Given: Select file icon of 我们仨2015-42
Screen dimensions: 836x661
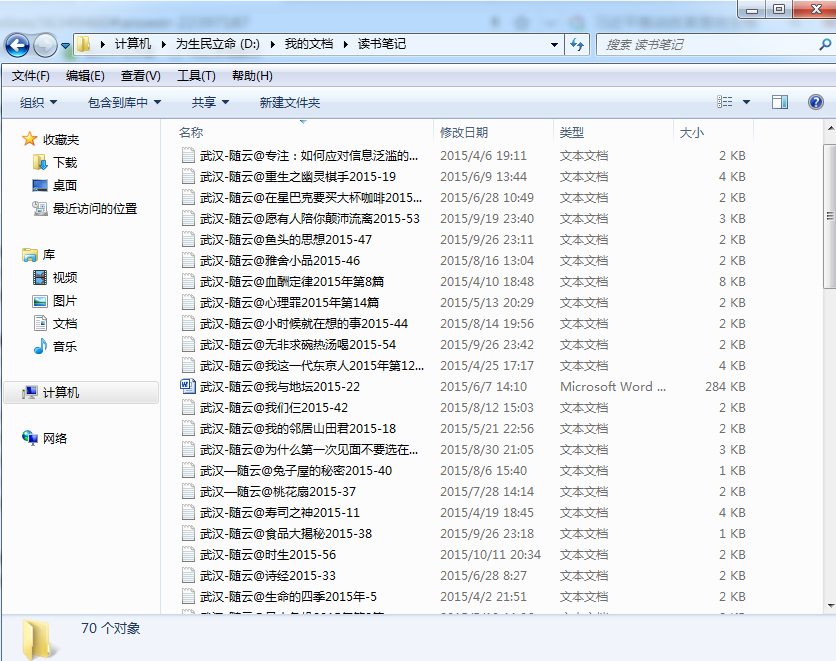Looking at the screenshot, I should coord(188,407).
